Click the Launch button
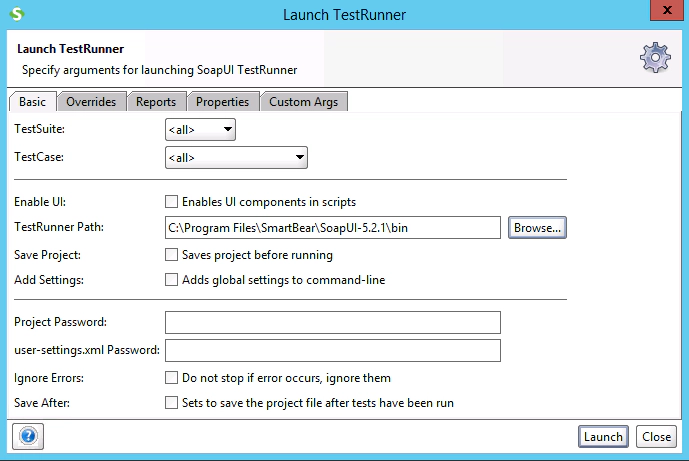 (x=603, y=437)
